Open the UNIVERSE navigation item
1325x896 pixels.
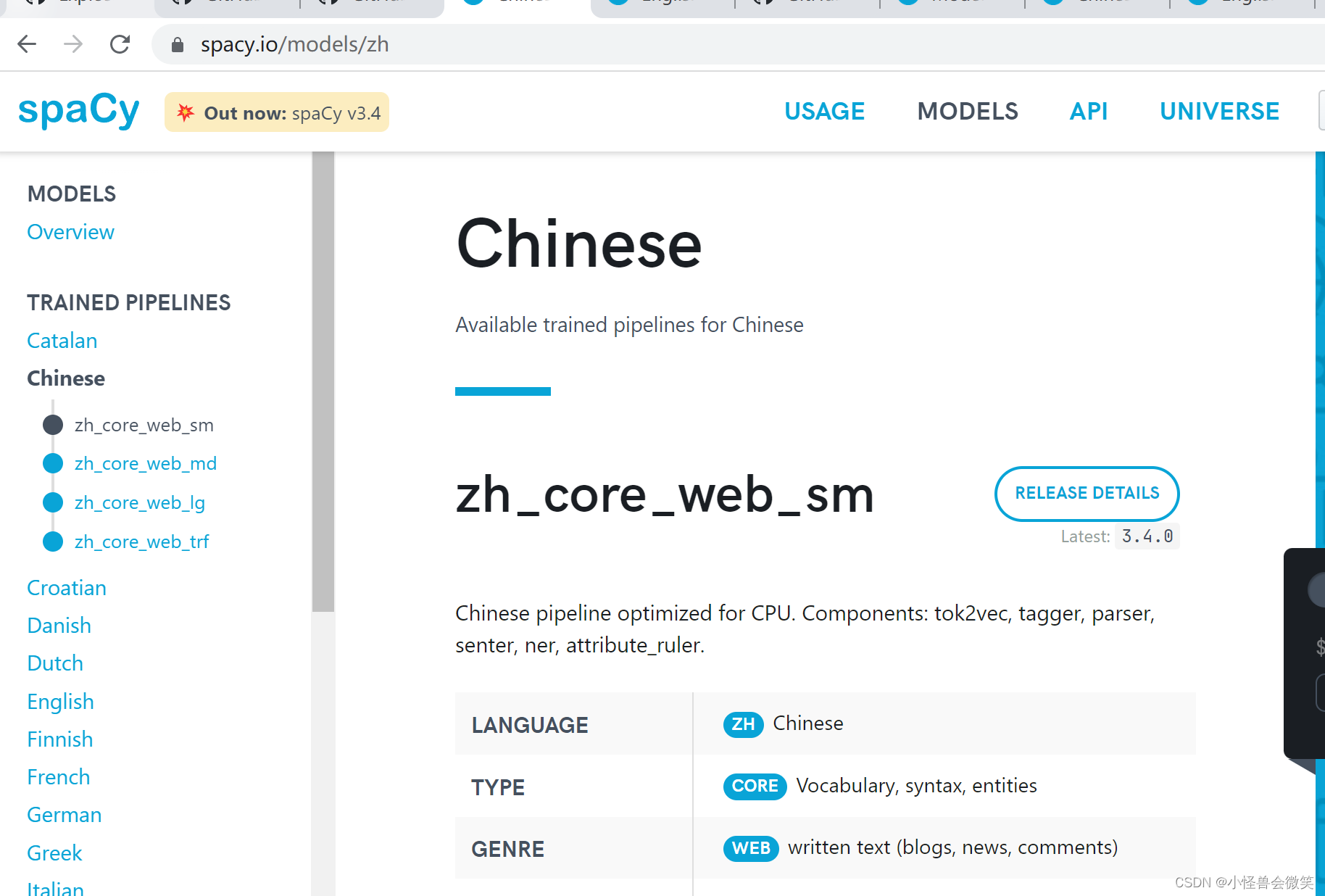[1219, 112]
